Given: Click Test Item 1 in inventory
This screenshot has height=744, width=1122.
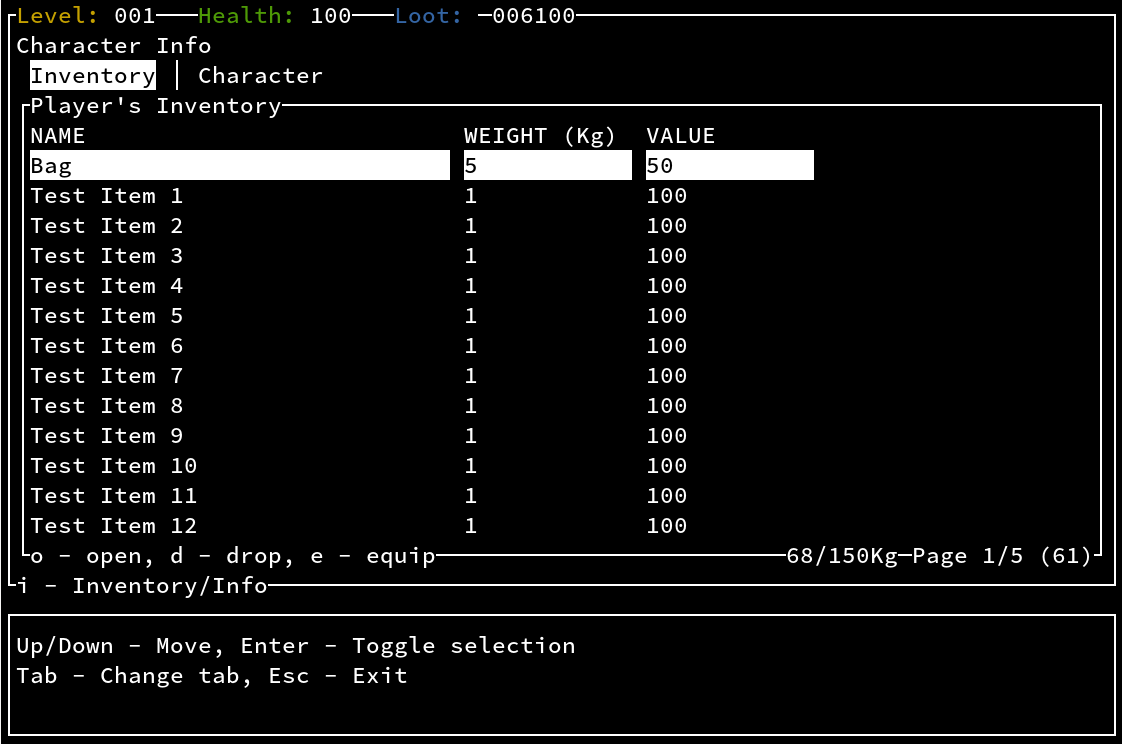Looking at the screenshot, I should pyautogui.click(x=107, y=196).
